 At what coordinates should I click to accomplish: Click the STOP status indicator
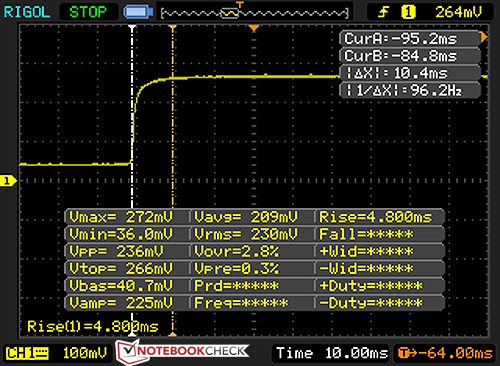pyautogui.click(x=88, y=12)
